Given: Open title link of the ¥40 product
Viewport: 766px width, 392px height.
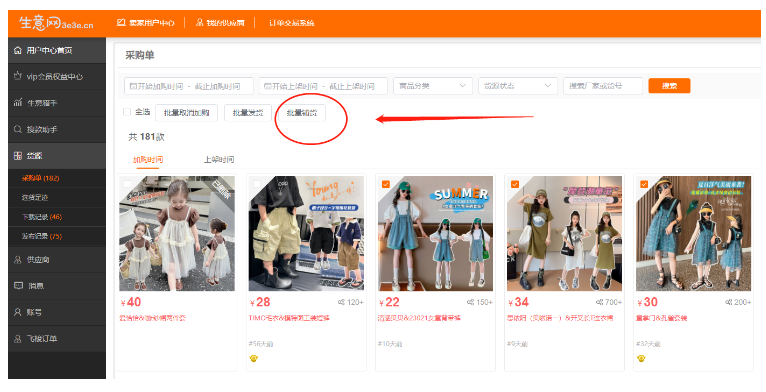Looking at the screenshot, I should [x=153, y=318].
